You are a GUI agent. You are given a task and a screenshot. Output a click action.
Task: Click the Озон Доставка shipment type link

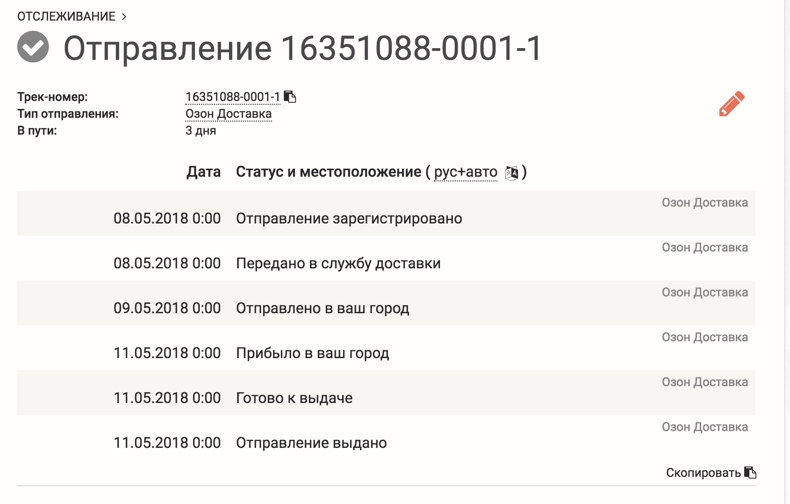(x=228, y=114)
